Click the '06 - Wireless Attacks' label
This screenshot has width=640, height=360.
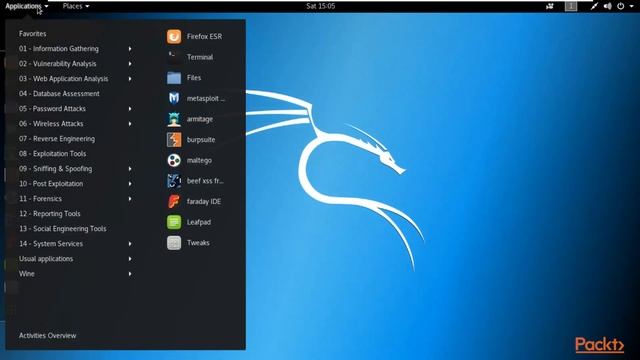pos(51,124)
